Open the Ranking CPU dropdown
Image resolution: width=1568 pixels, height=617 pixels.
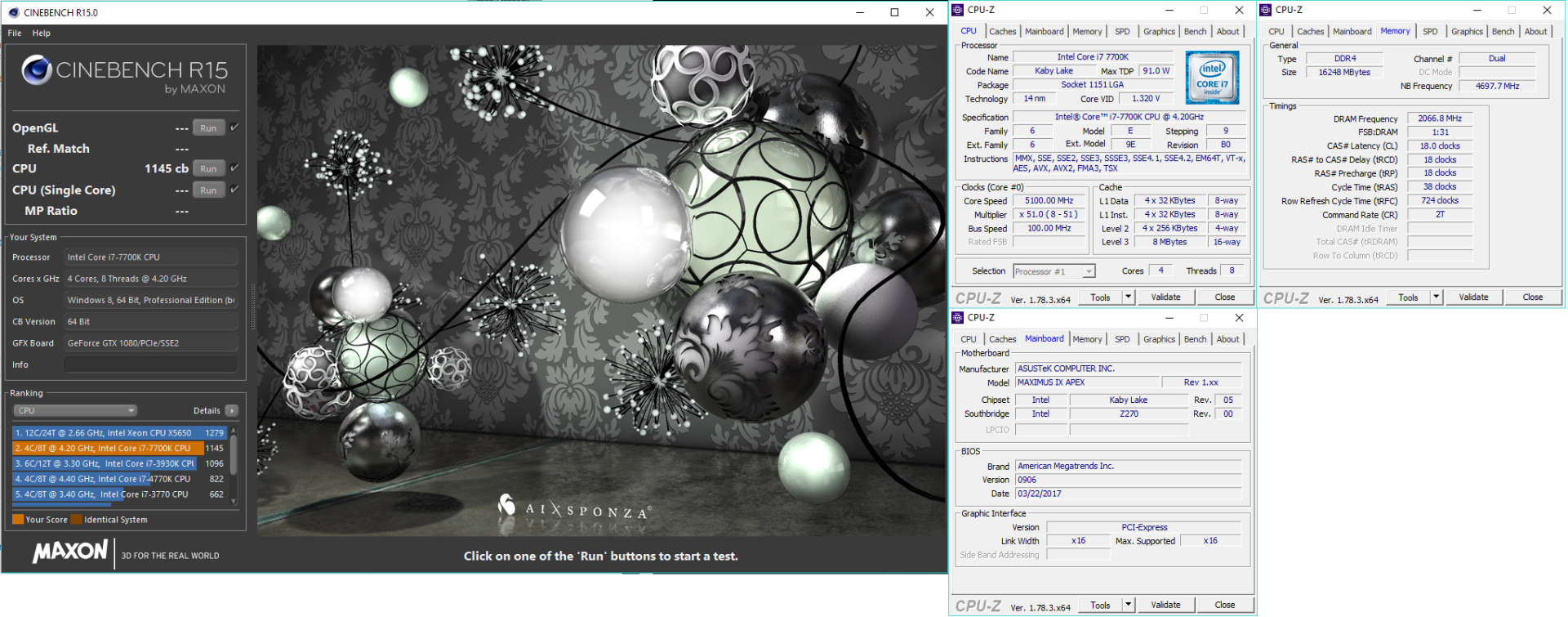click(75, 410)
